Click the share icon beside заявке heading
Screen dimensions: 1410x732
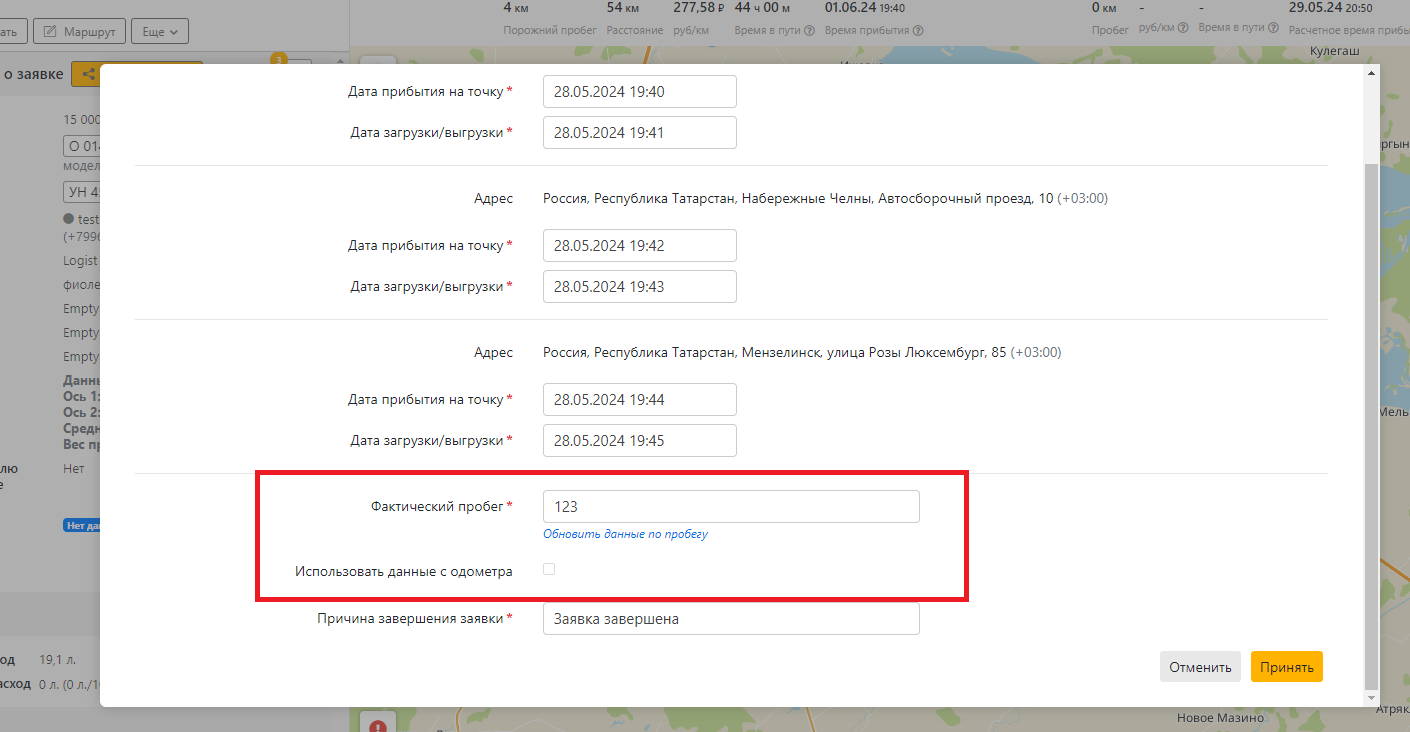click(x=89, y=74)
